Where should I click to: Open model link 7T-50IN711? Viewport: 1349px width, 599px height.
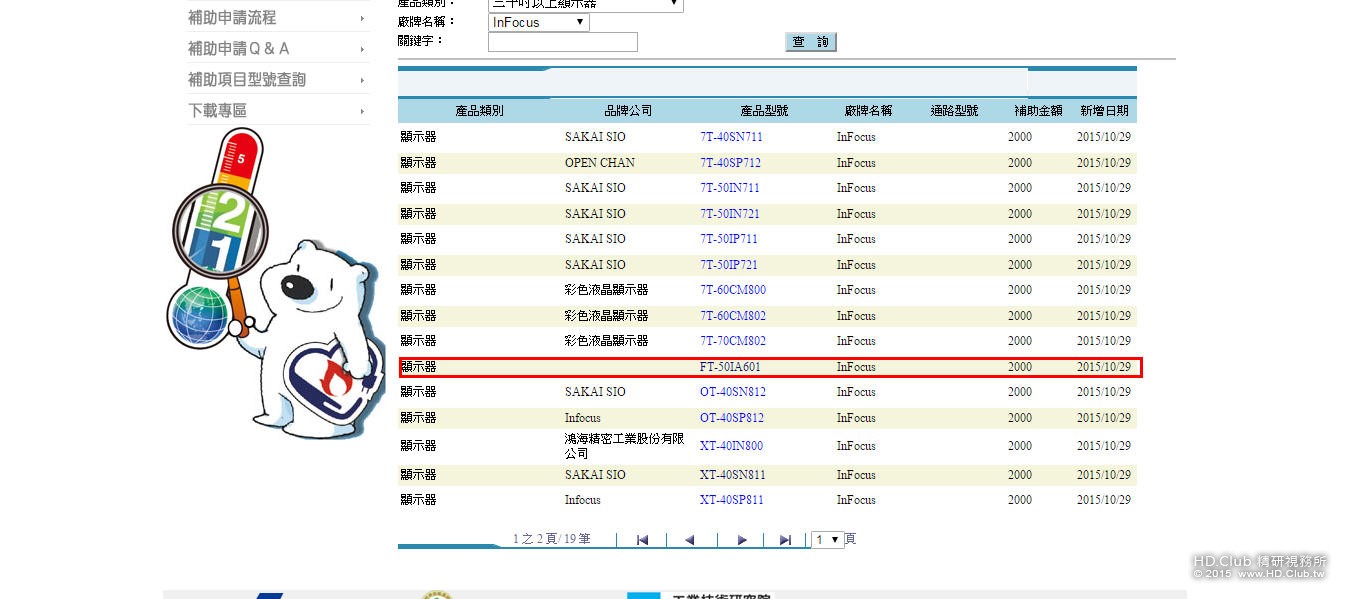click(730, 188)
